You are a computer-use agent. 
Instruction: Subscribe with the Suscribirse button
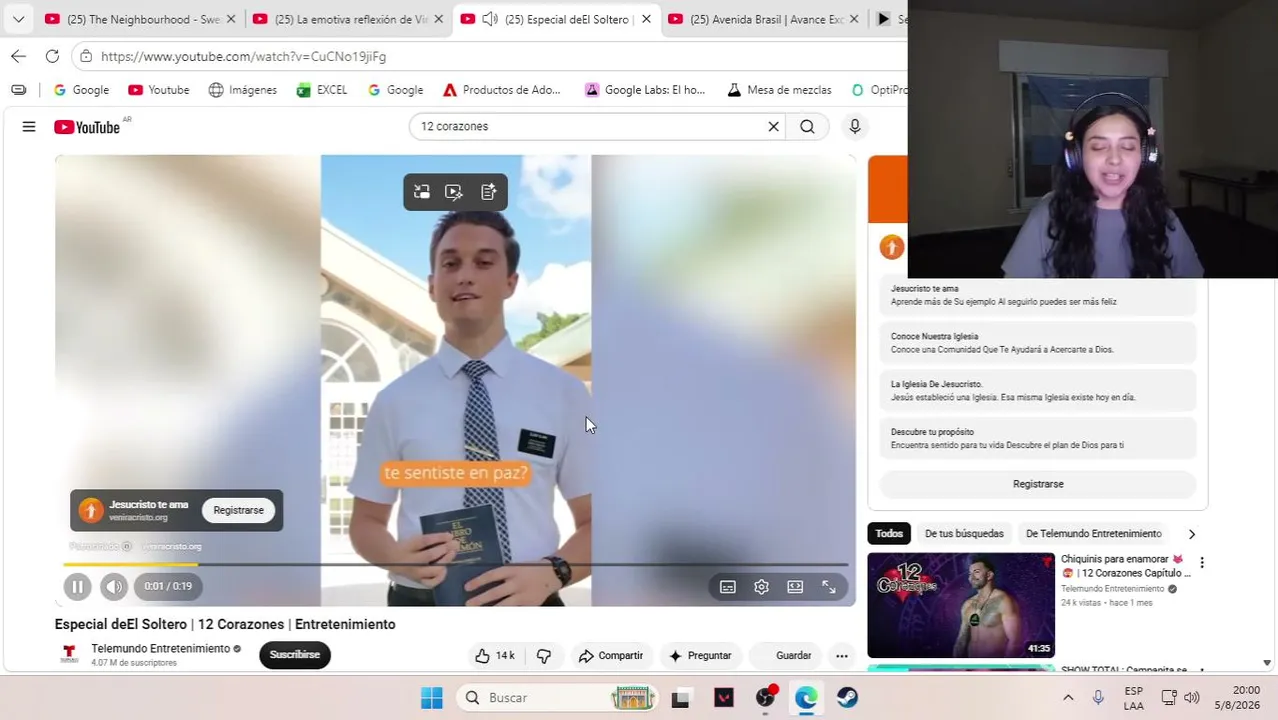pos(295,655)
